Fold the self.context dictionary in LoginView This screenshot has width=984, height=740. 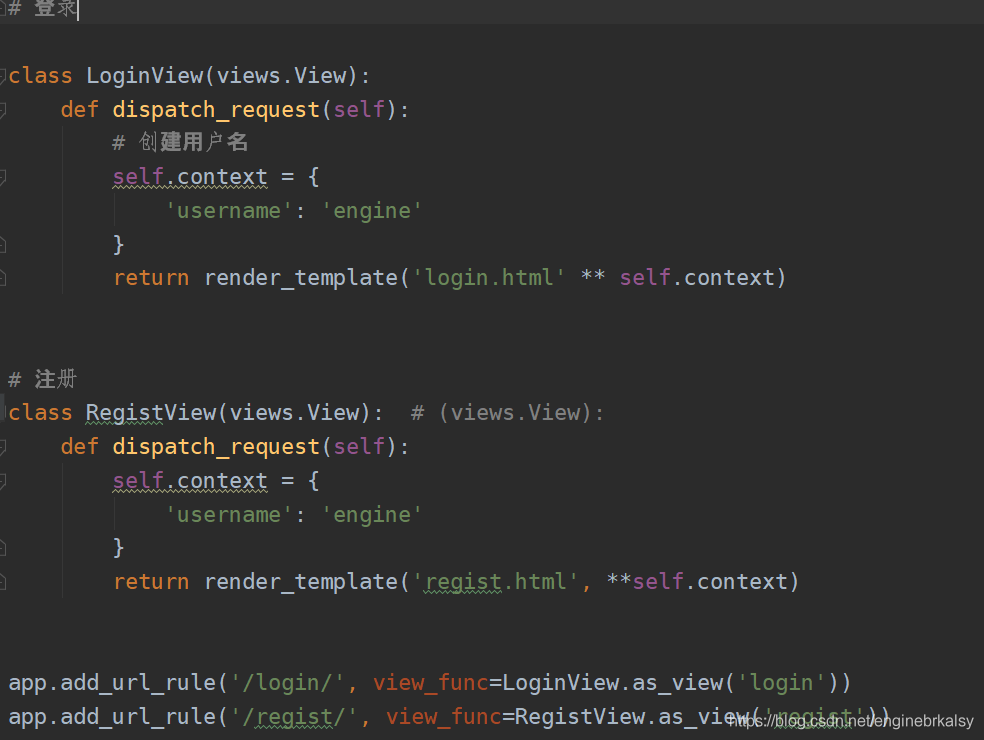pos(3,176)
